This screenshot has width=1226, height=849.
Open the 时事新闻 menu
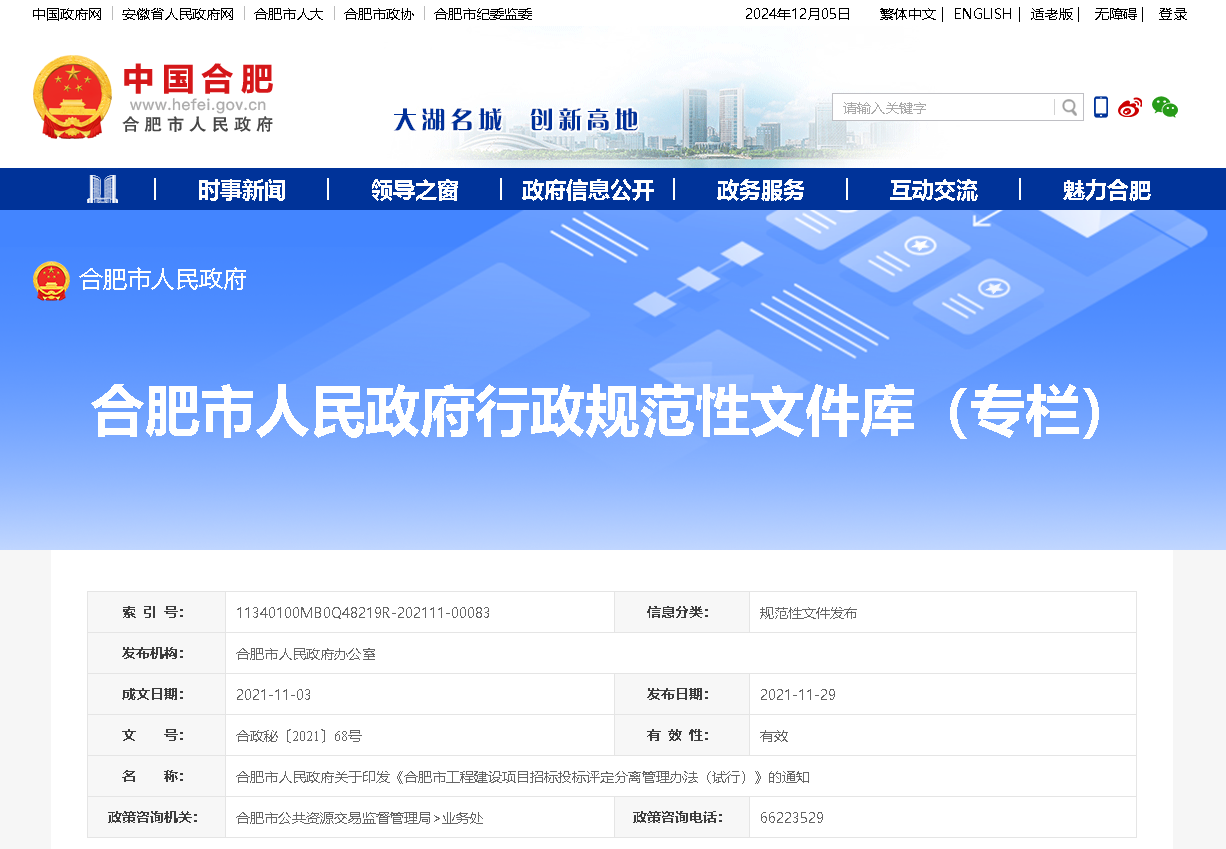(x=241, y=190)
